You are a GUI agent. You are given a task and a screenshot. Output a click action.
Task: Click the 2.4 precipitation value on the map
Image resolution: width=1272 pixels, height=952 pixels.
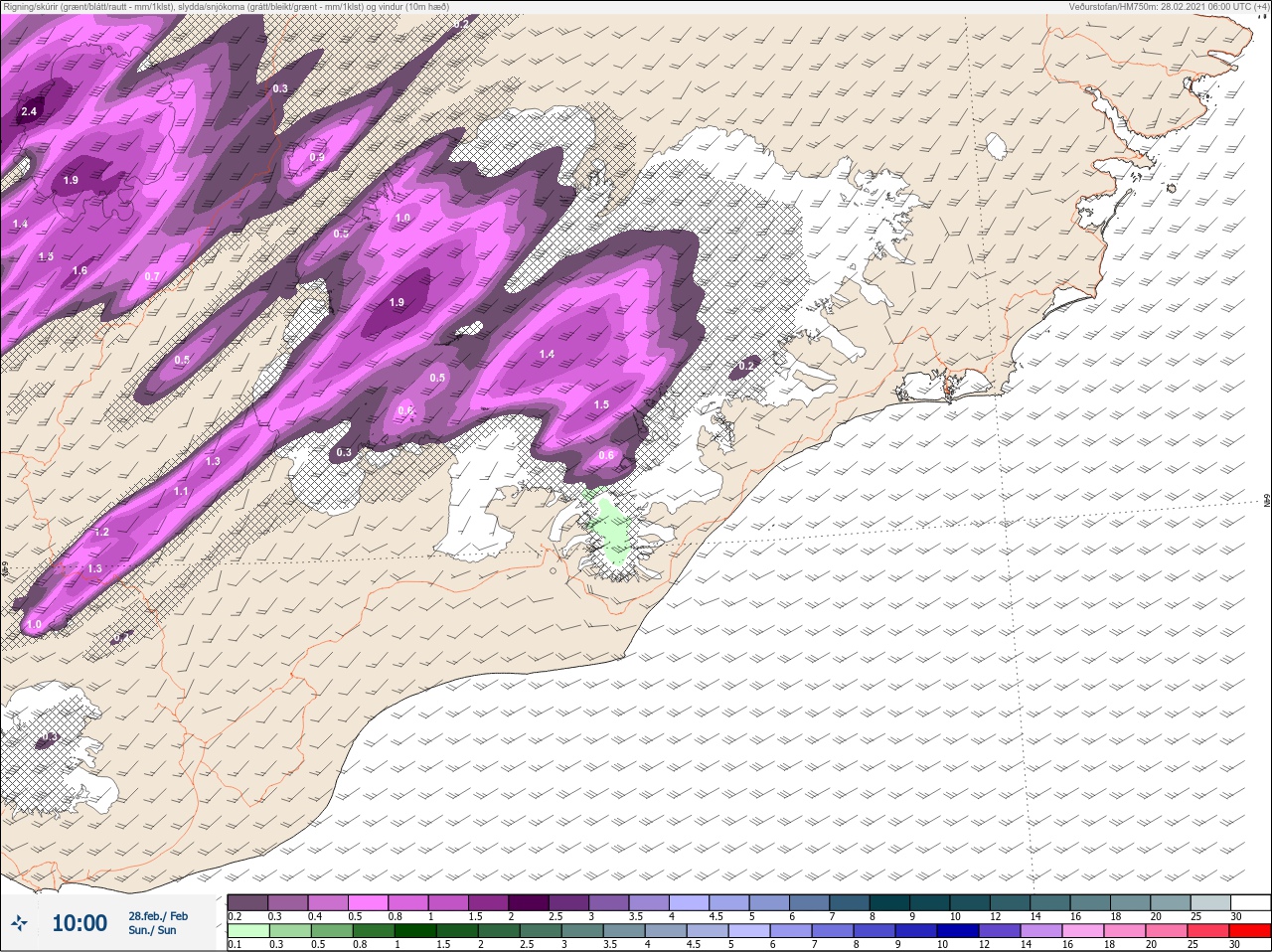tap(29, 111)
